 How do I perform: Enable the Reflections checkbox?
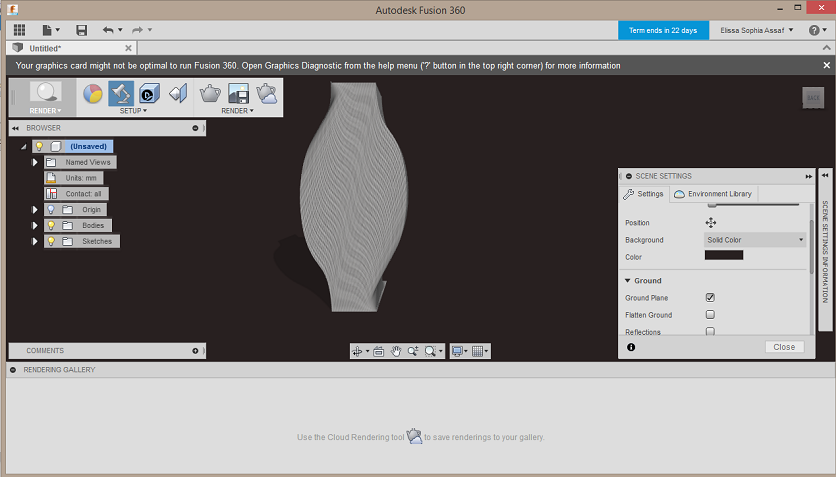click(710, 332)
